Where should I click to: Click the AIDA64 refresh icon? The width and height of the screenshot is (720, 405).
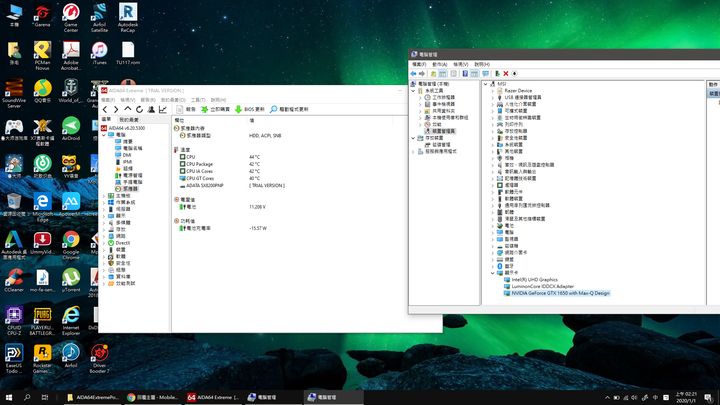click(x=139, y=109)
